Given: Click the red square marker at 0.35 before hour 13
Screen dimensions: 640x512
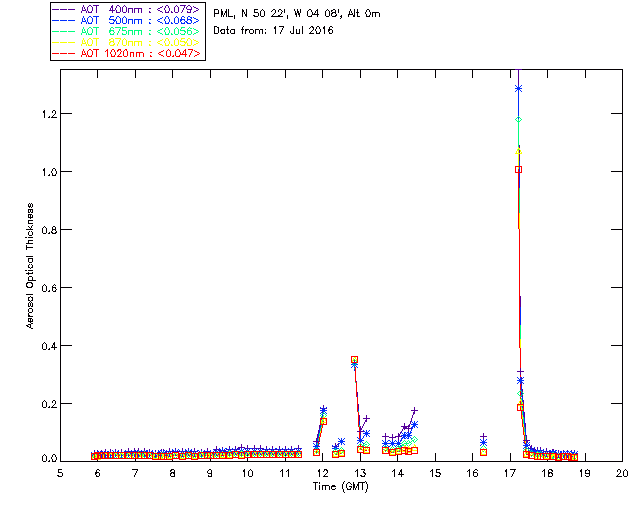Looking at the screenshot, I should coord(354,360).
